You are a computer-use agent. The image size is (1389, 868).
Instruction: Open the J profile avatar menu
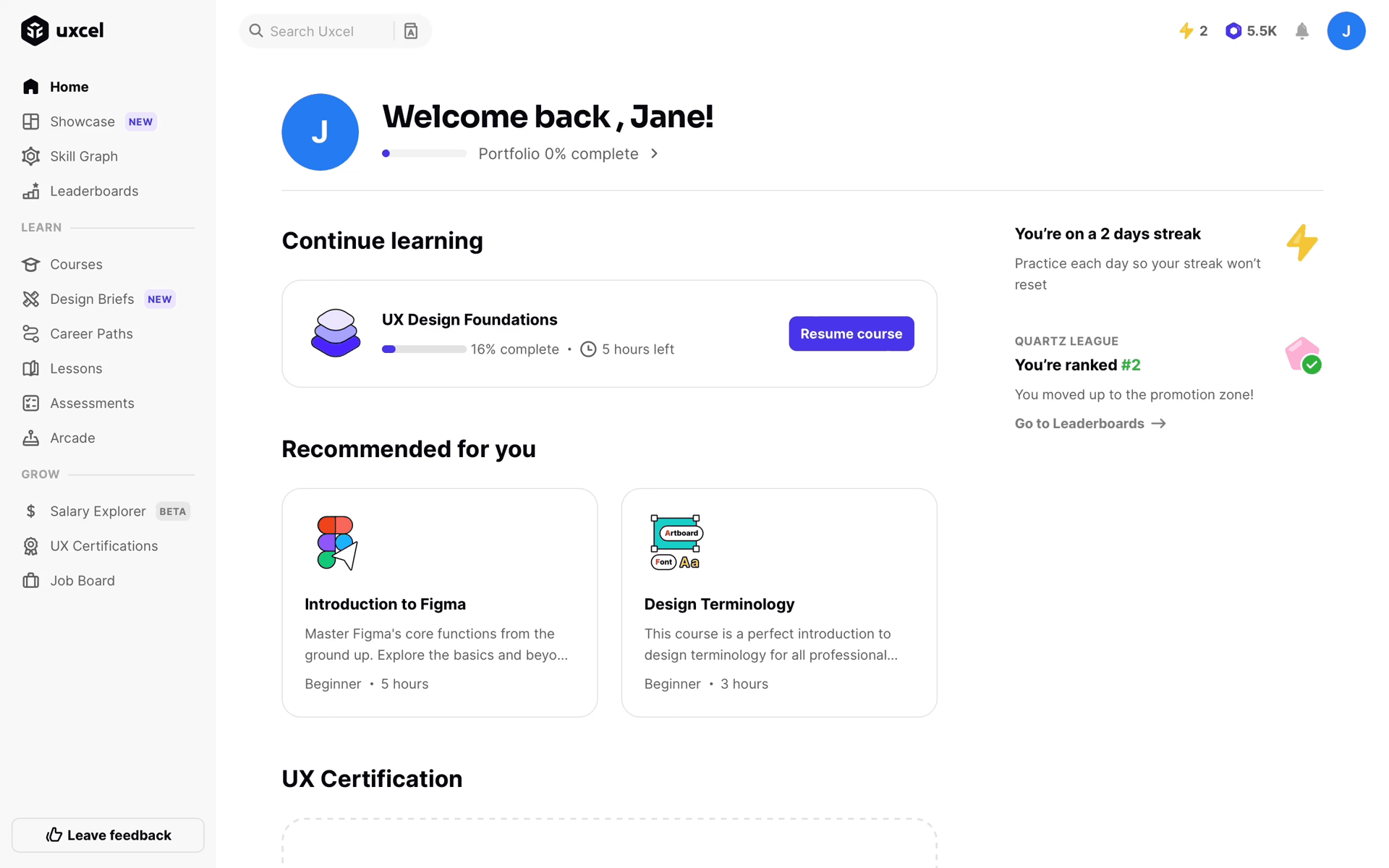pos(1346,31)
